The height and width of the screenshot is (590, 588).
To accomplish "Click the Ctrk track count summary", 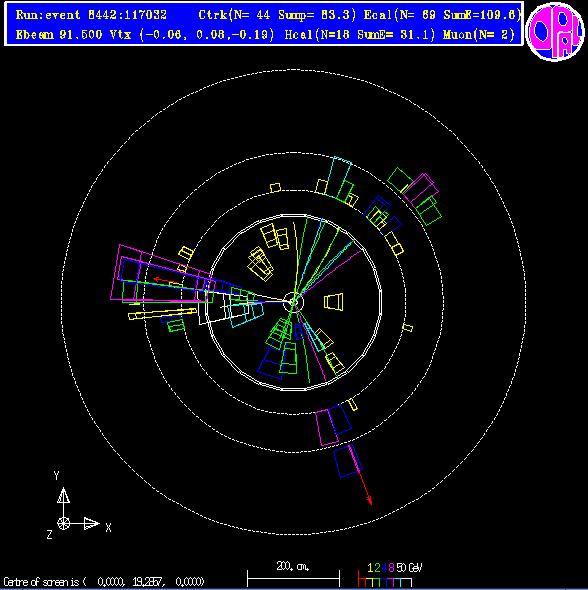I will tap(277, 15).
